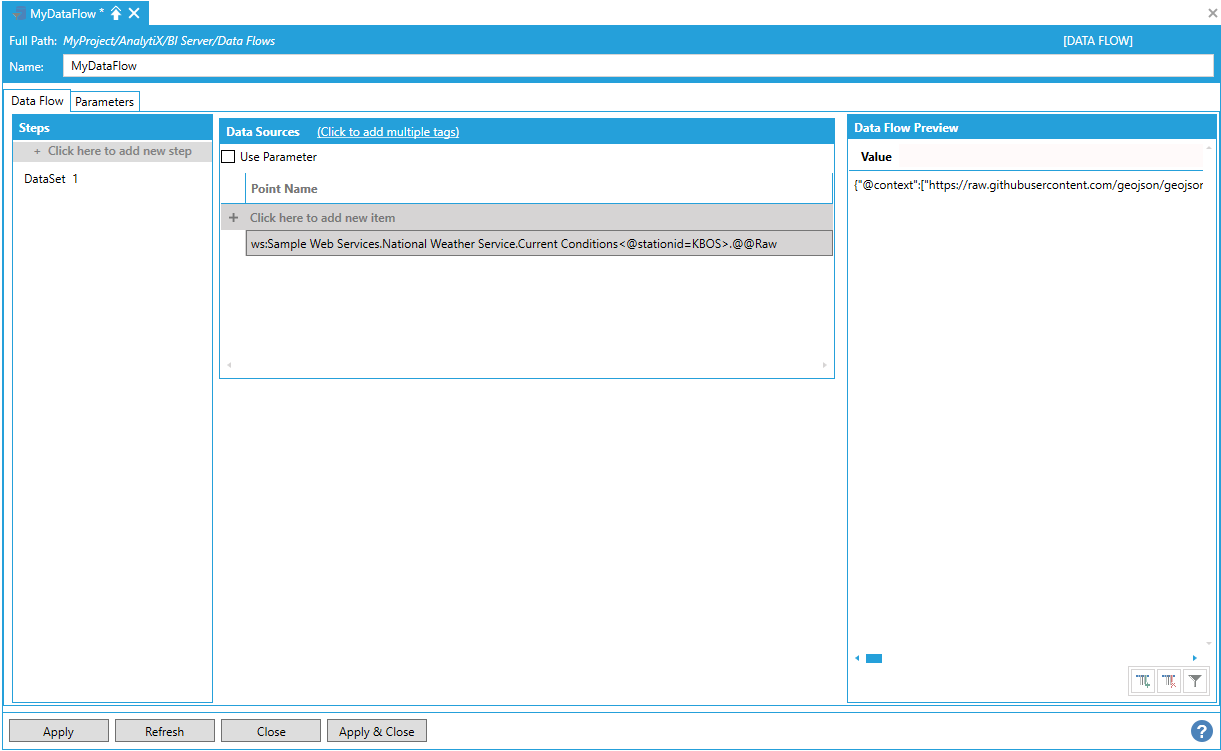1221x751 pixels.
Task: Select the Data Flow tab
Action: [38, 101]
